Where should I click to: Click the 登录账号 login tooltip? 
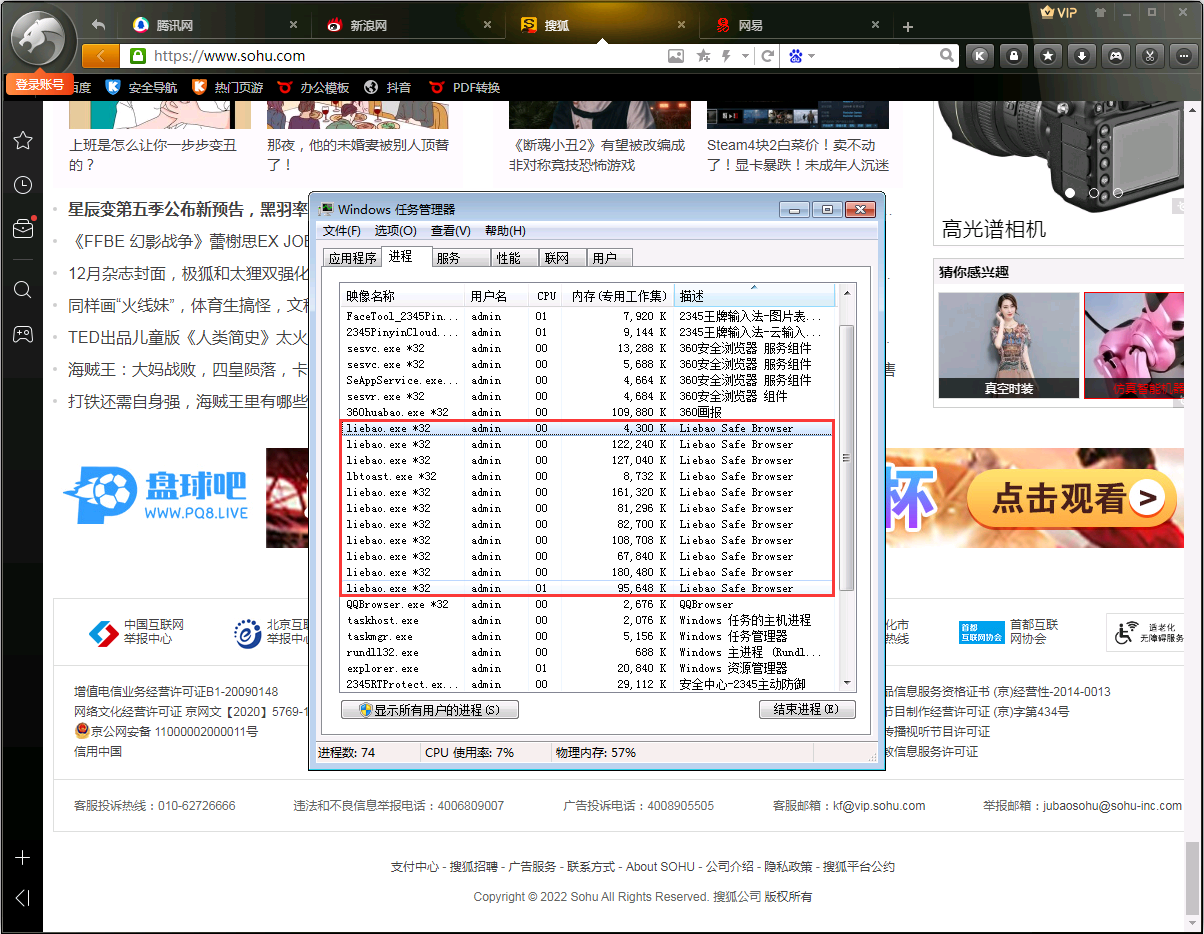(x=40, y=85)
